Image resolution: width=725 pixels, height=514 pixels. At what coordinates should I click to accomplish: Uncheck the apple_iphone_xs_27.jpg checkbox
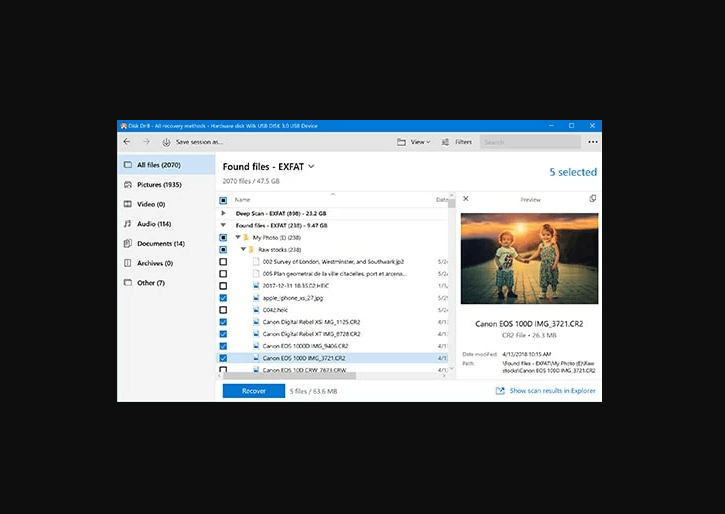[223, 298]
